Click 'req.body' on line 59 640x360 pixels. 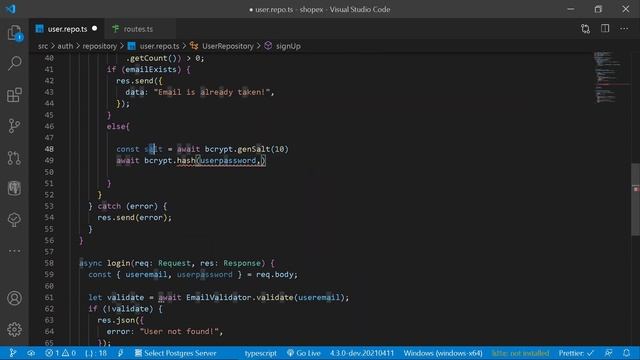[x=276, y=274]
